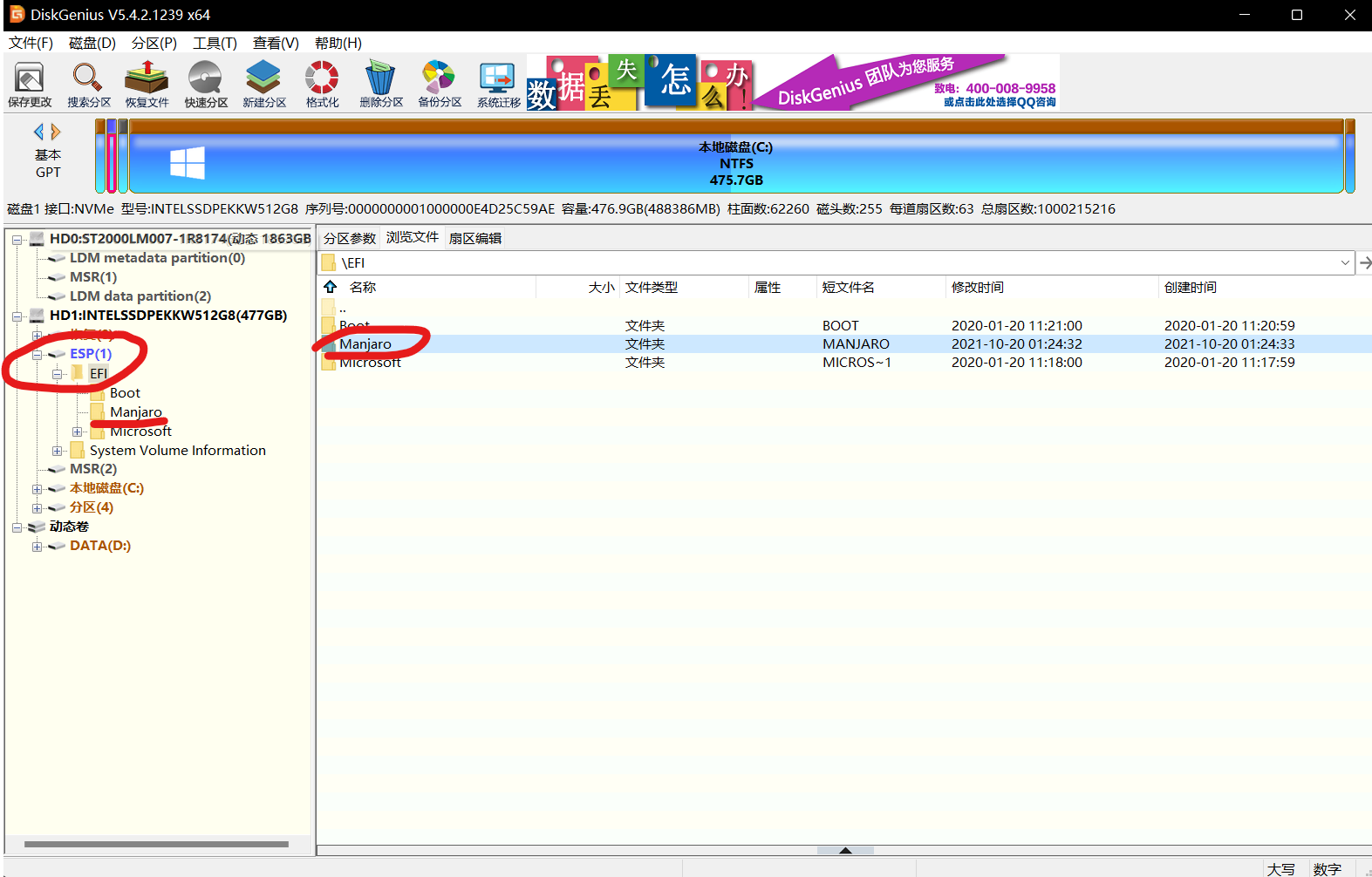Open the path dropdown for \EFI

point(1344,262)
